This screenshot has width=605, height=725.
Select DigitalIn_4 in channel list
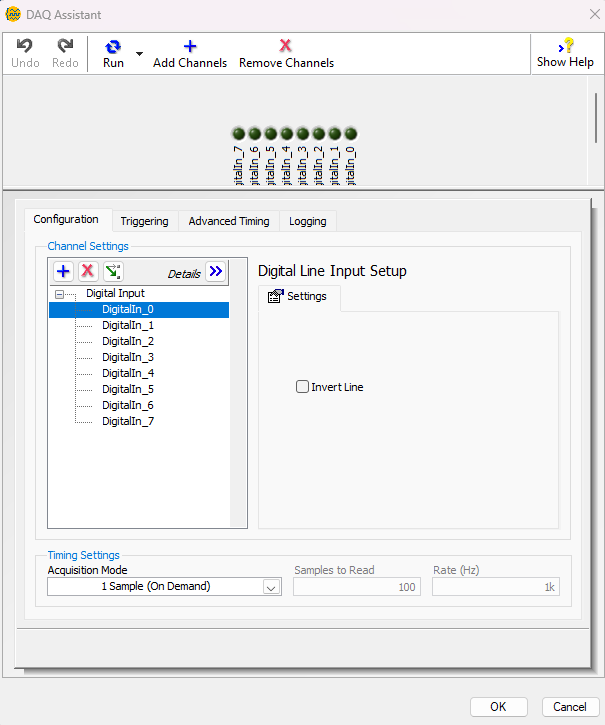(x=128, y=373)
